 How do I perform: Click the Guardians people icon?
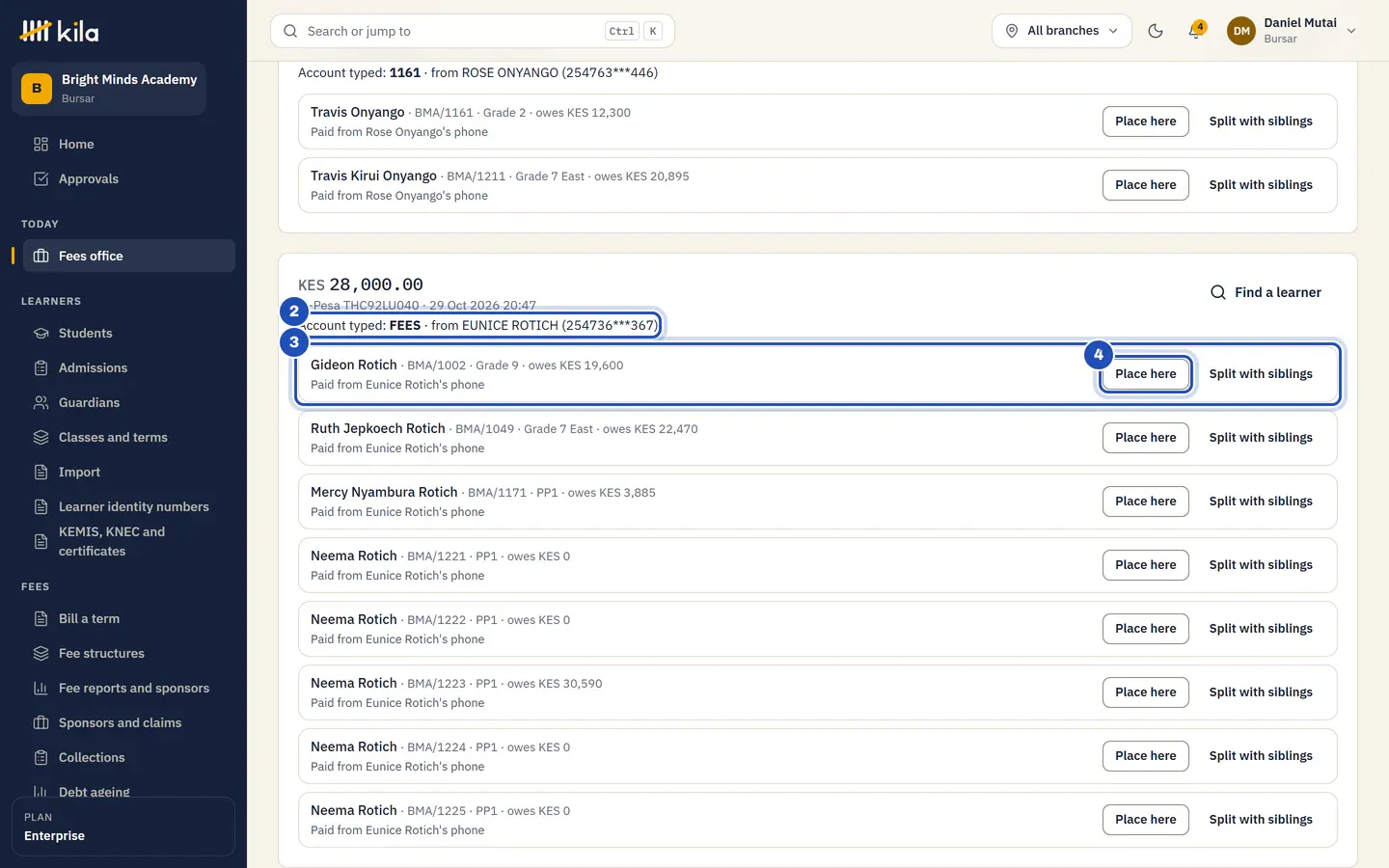(x=41, y=402)
